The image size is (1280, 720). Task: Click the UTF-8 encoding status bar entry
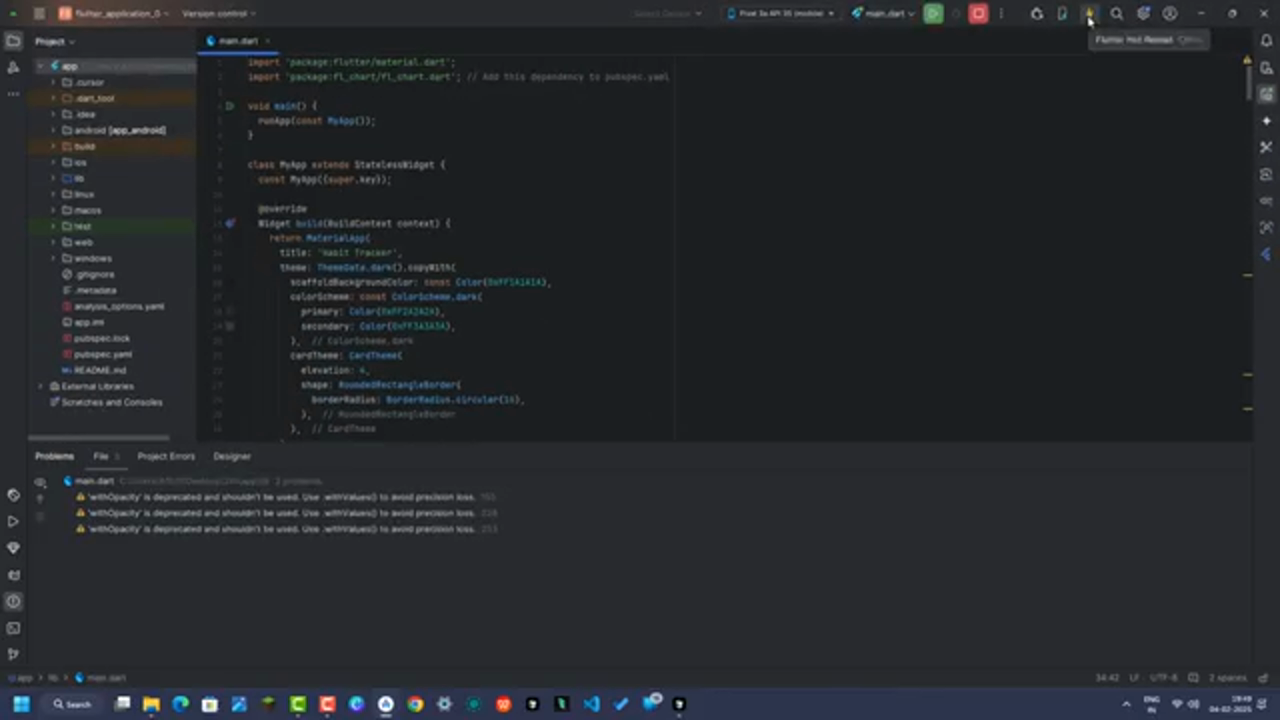point(1163,678)
